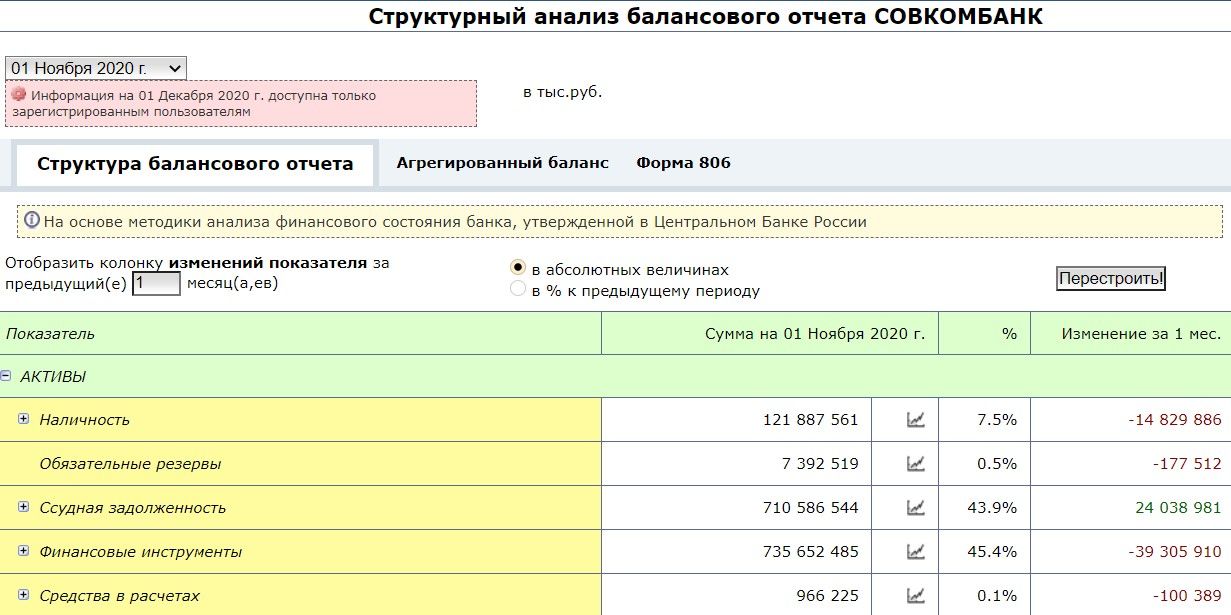Click the value 7 392 519
This screenshot has height=615, width=1231.
(818, 464)
